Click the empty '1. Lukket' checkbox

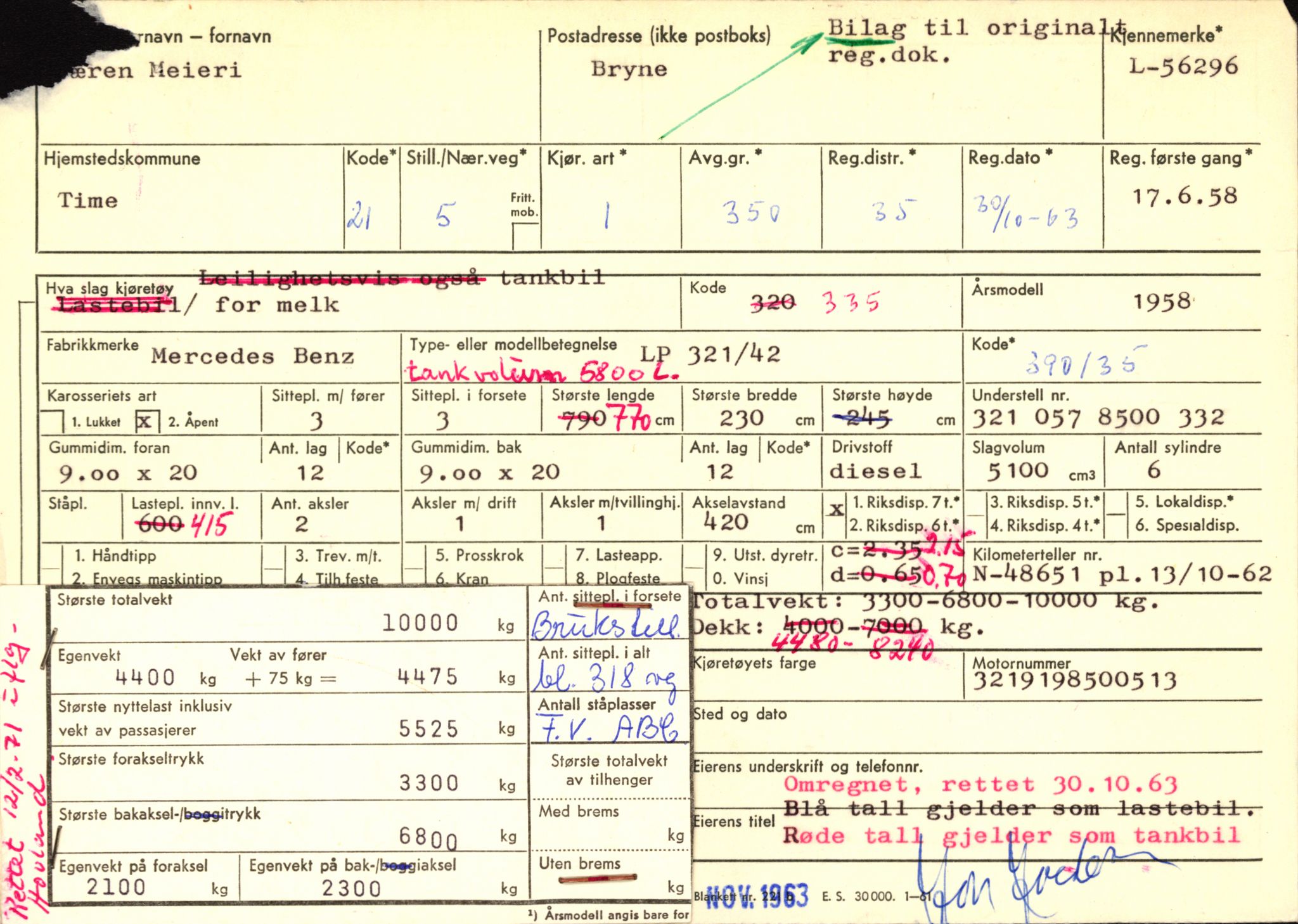(52, 421)
